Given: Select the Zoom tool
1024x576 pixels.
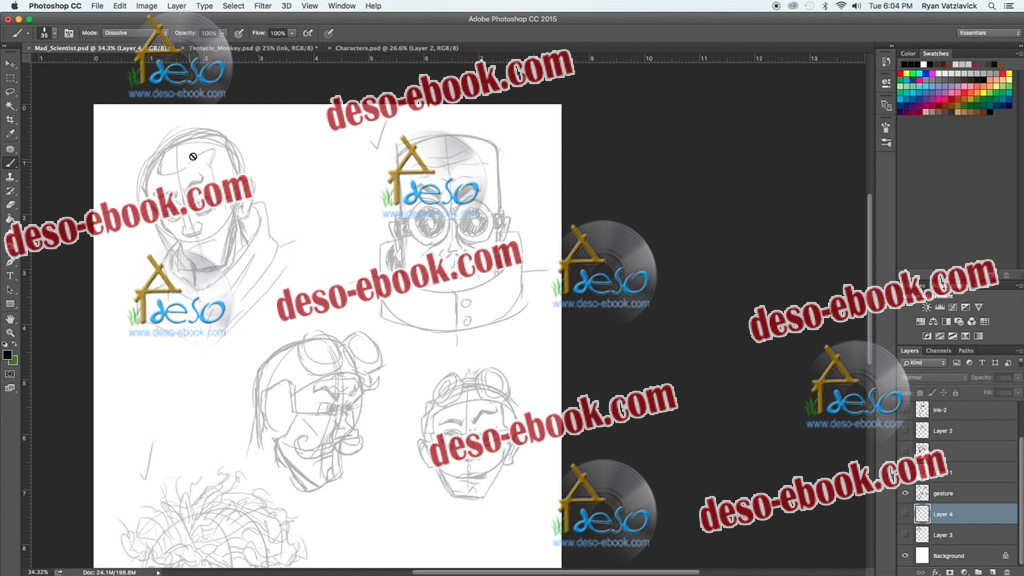Looking at the screenshot, I should [11, 332].
